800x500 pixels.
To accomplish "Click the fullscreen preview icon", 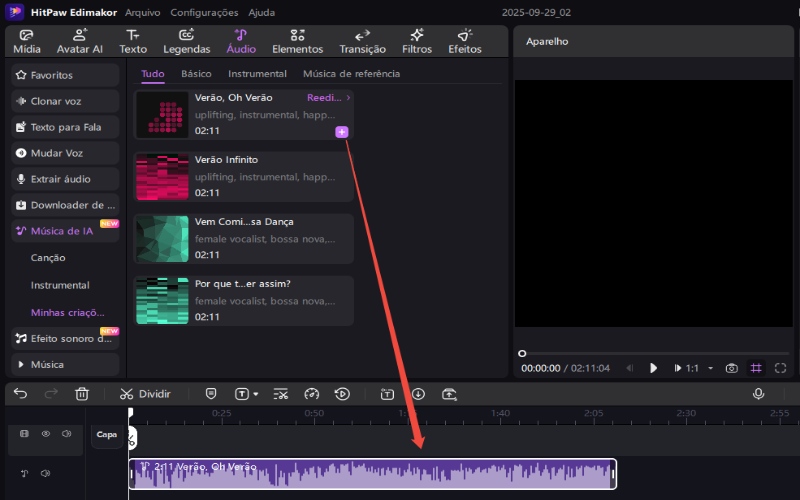I will (780, 368).
